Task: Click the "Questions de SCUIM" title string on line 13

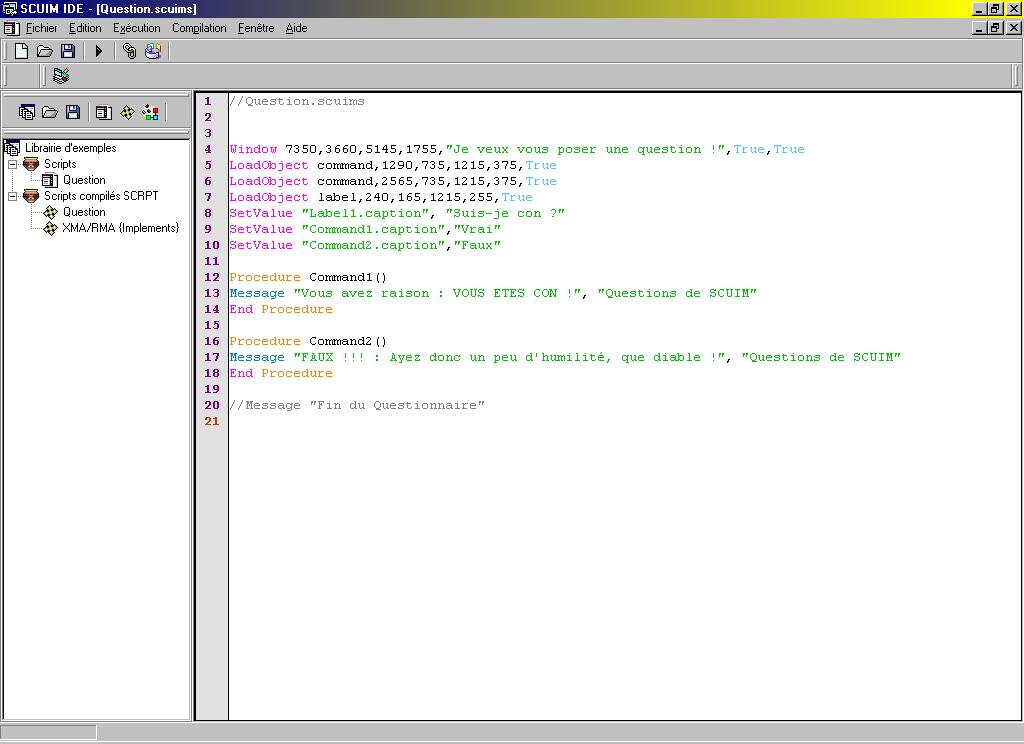Action: pyautogui.click(x=677, y=293)
